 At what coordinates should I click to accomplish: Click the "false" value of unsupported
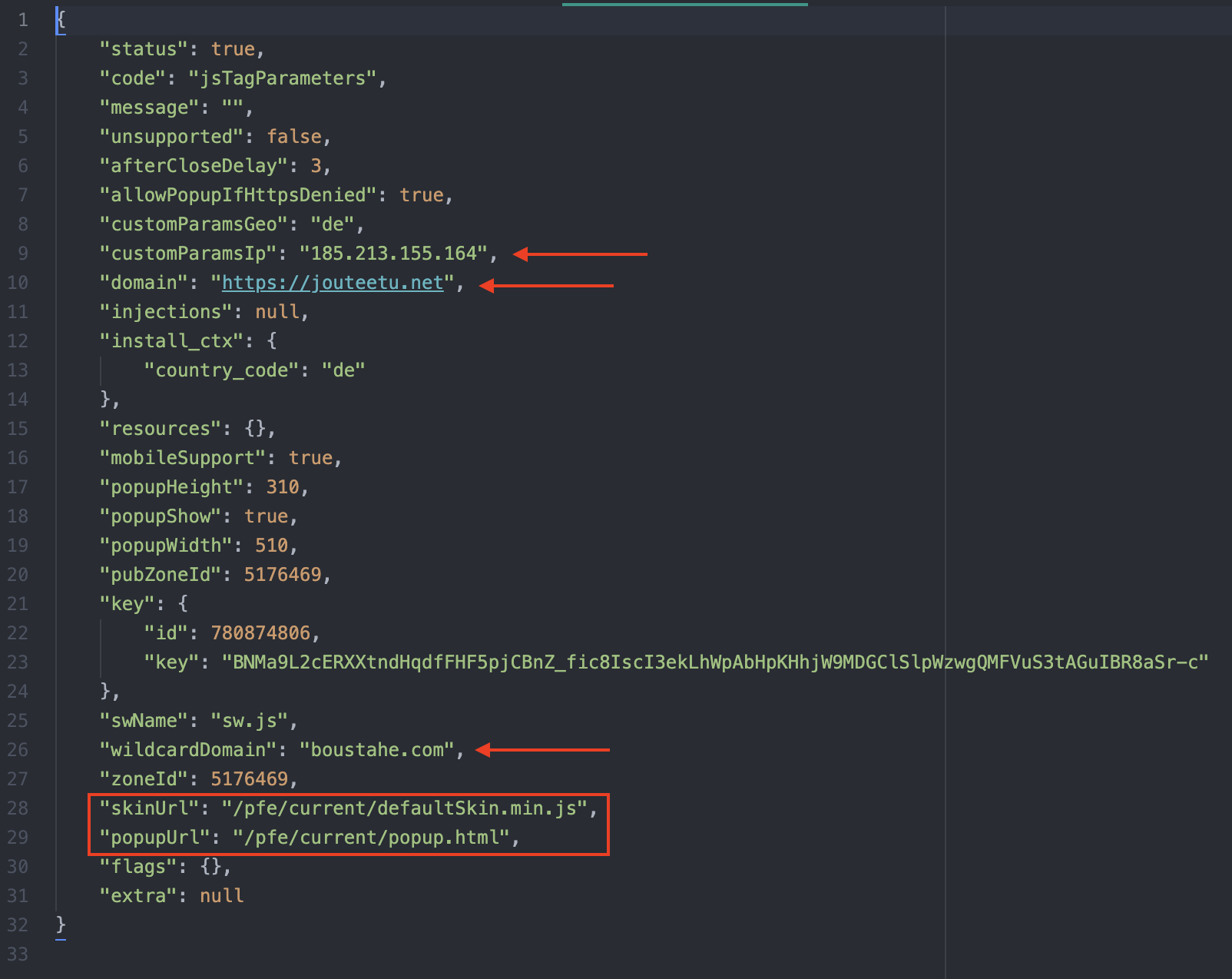(x=293, y=137)
